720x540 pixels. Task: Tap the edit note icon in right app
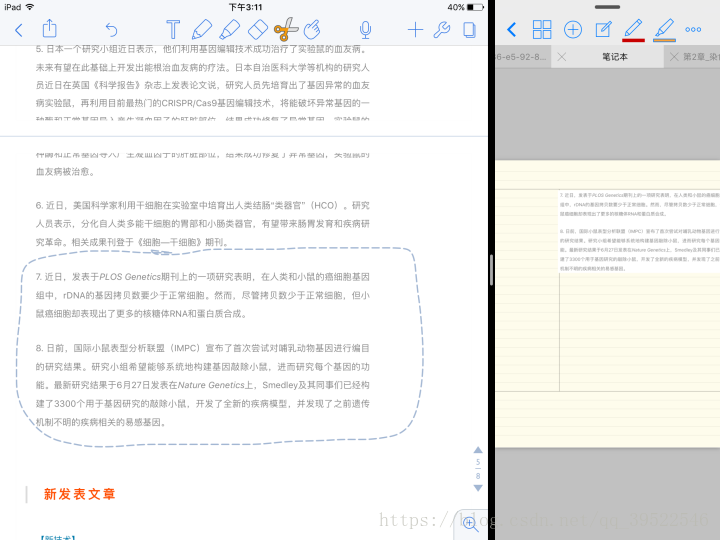click(x=603, y=30)
